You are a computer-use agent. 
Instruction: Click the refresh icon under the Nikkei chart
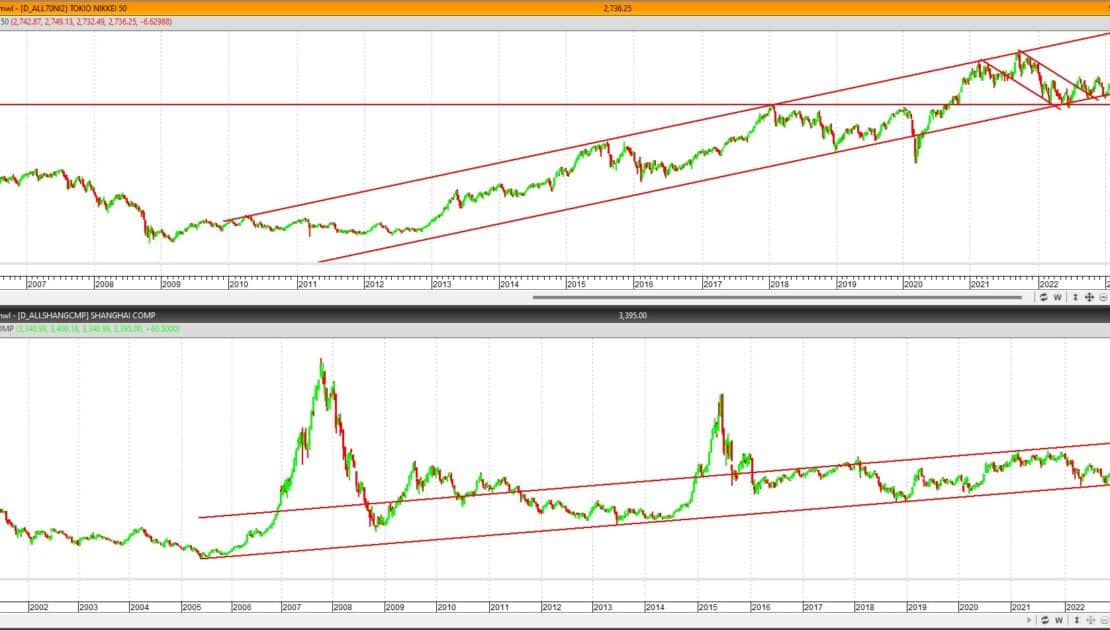1043,297
